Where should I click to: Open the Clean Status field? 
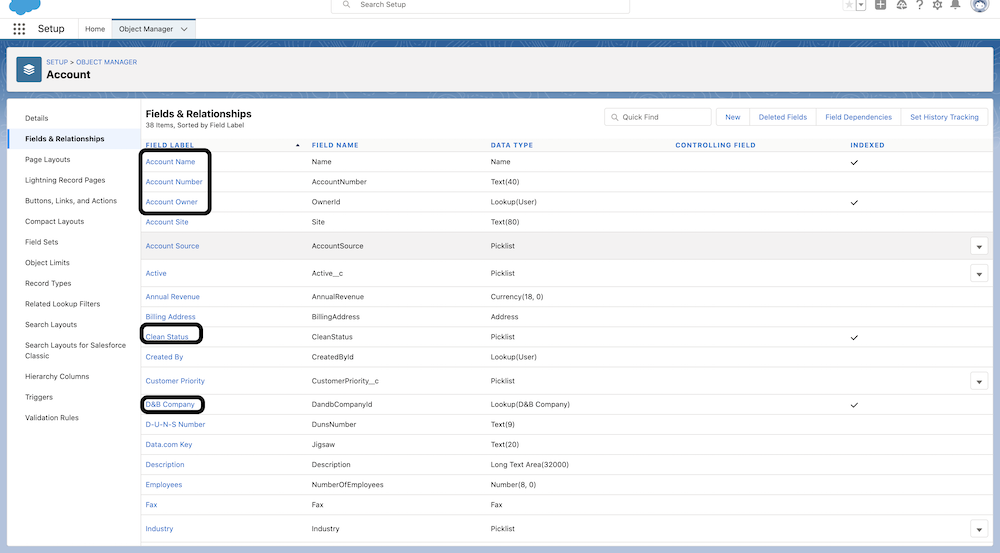click(x=167, y=337)
